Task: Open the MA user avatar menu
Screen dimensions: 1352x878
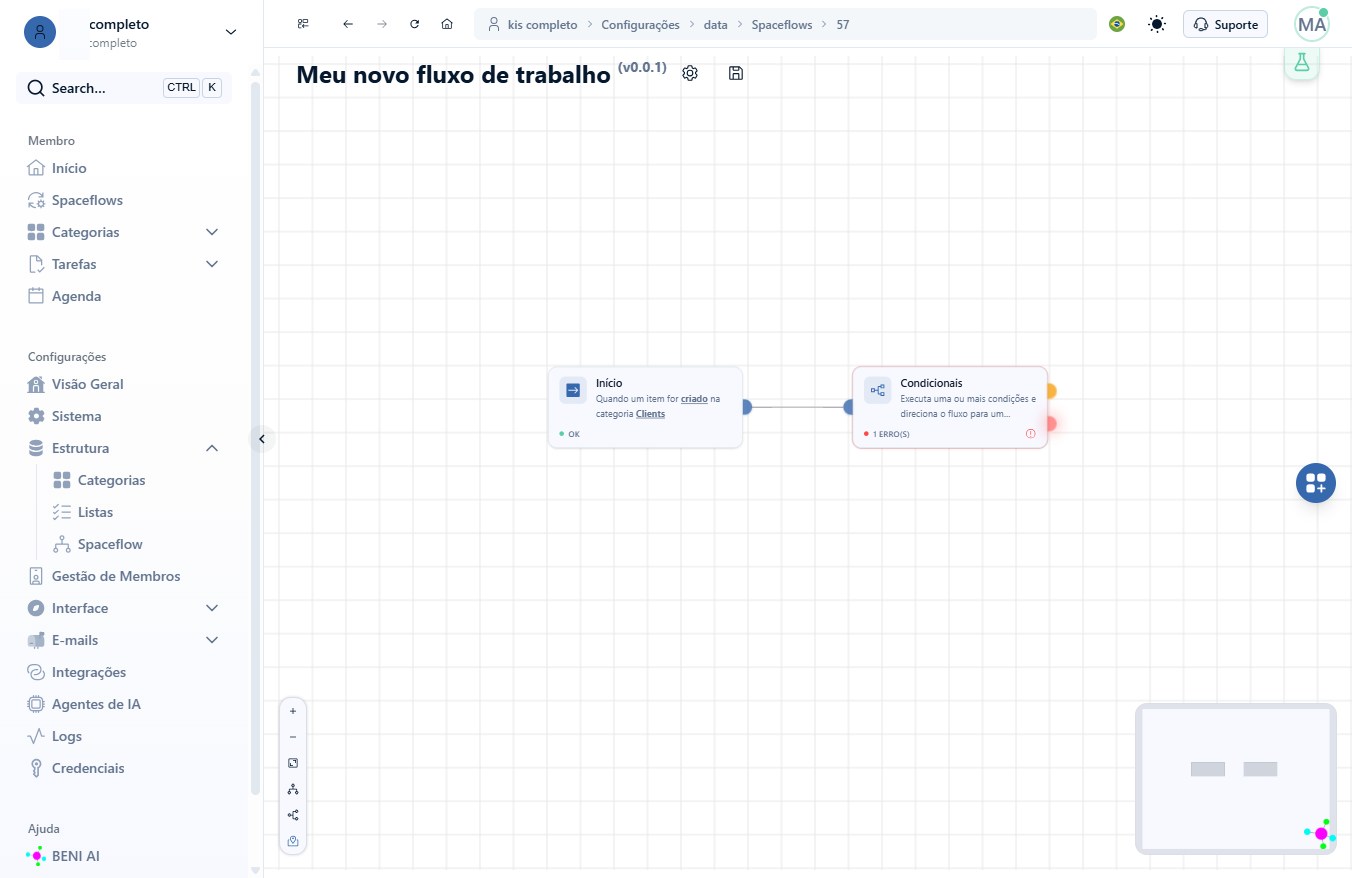Action: [1312, 24]
